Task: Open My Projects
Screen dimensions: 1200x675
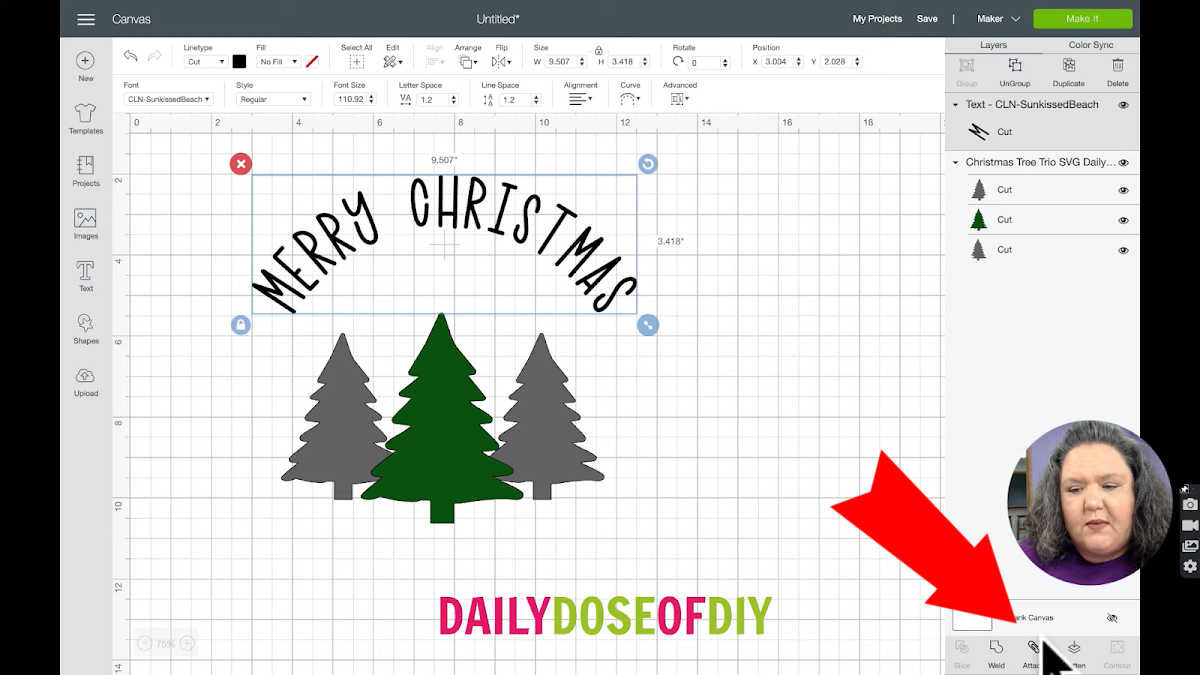Action: (877, 19)
